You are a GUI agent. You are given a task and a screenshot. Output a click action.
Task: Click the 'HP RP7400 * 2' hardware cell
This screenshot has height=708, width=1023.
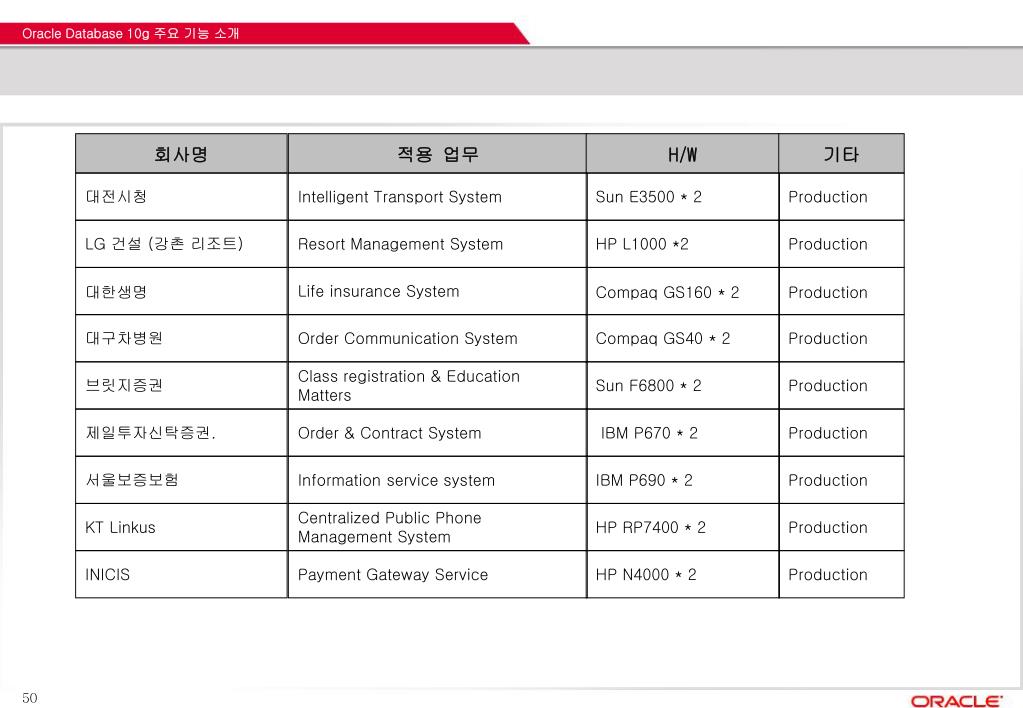(x=682, y=527)
